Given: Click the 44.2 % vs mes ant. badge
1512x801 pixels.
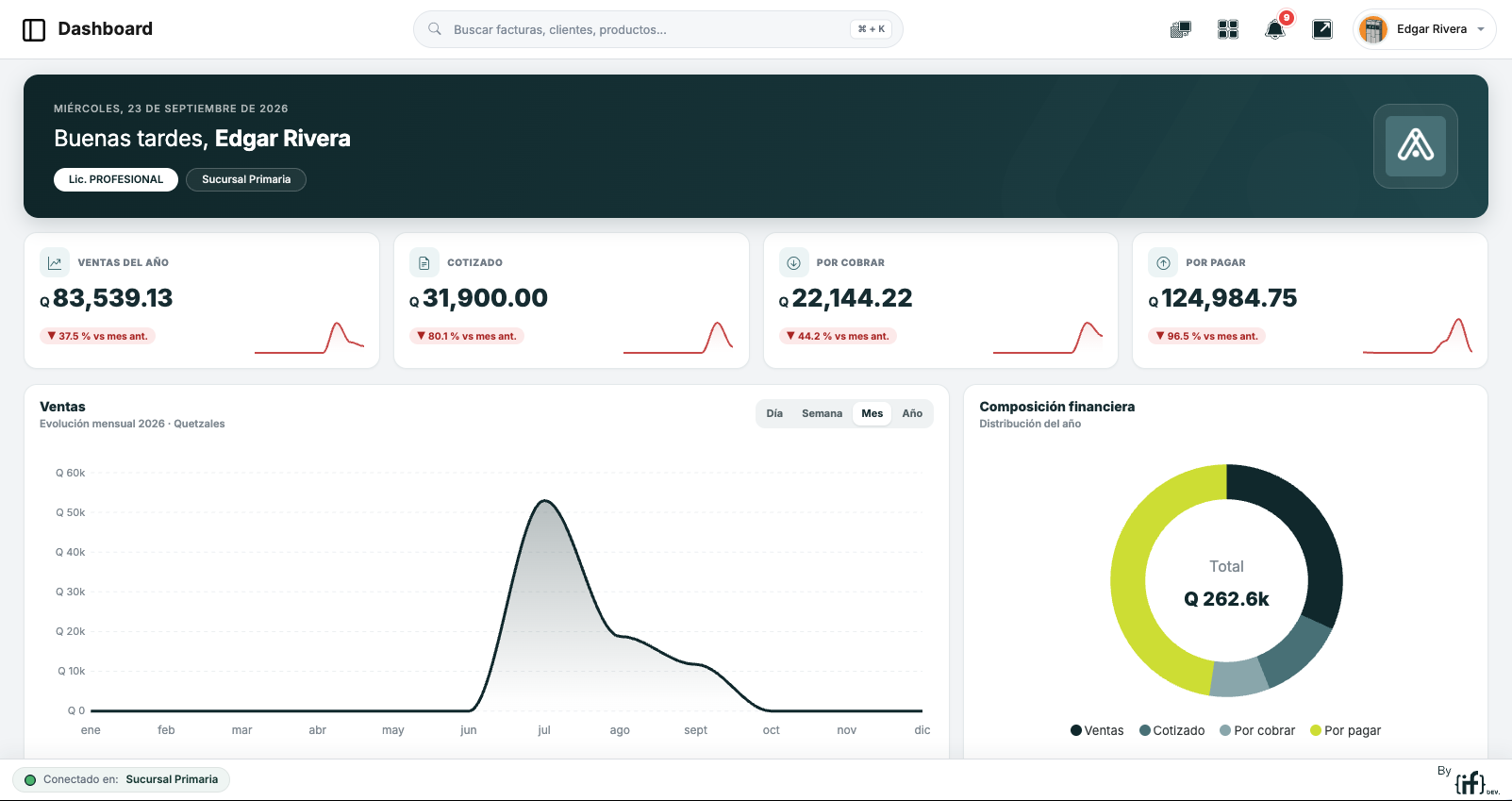Looking at the screenshot, I should coord(837,336).
